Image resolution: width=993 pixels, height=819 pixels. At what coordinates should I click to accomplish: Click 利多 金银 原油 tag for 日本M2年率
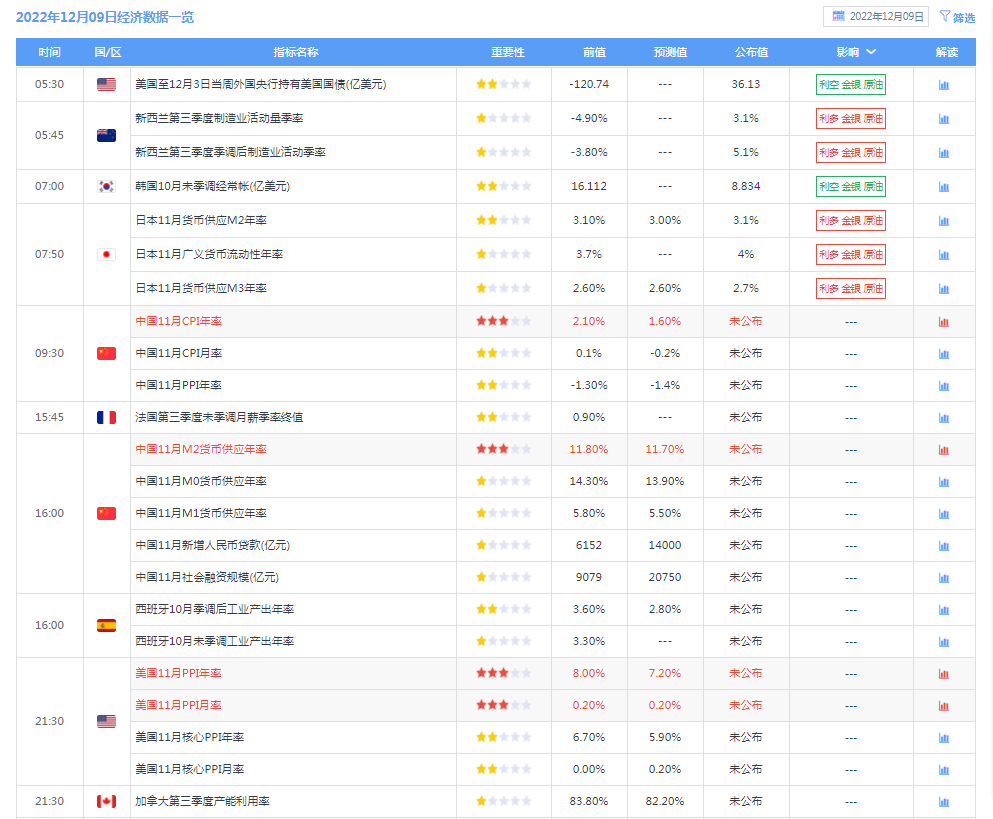[851, 221]
